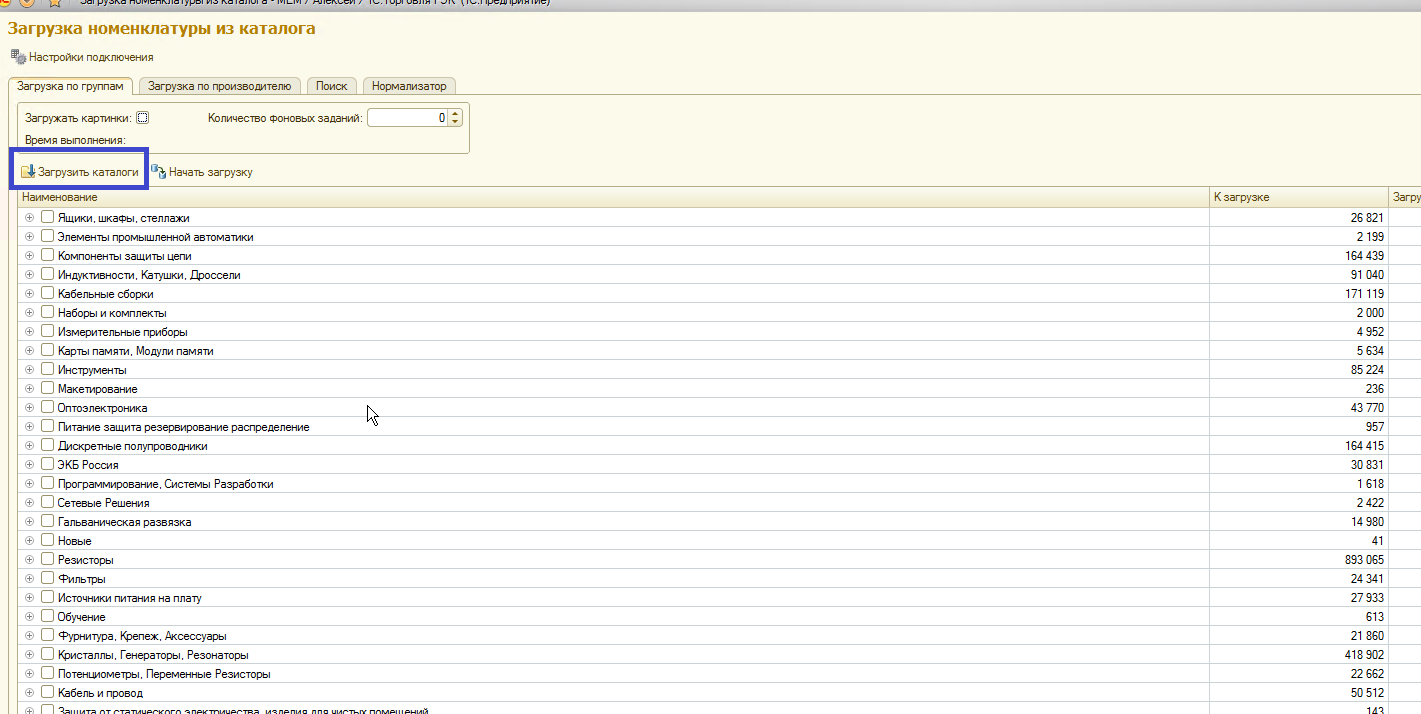This screenshot has width=1421, height=714.
Task: Go to the Нормализатор tab
Action: tap(408, 86)
